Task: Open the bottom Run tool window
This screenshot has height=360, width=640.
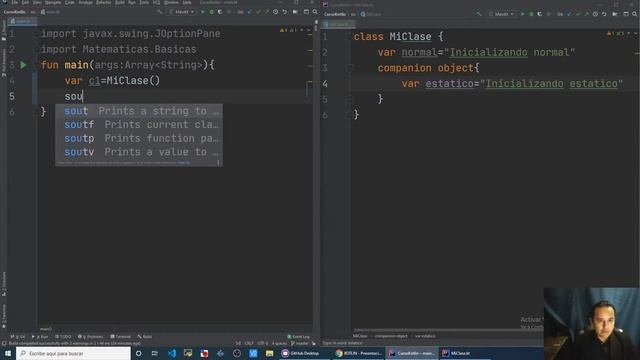Action: (x=40, y=337)
